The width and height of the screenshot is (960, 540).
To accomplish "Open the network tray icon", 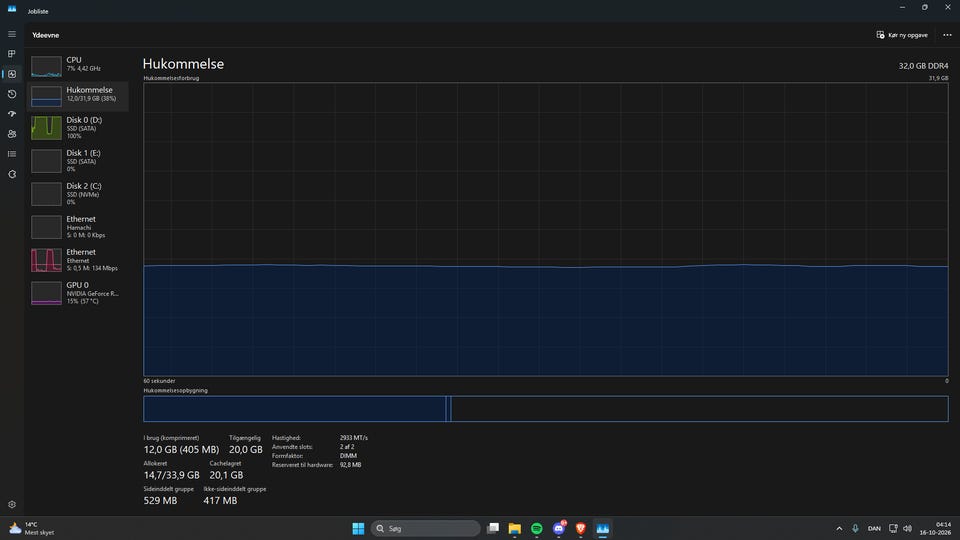I will 893,528.
